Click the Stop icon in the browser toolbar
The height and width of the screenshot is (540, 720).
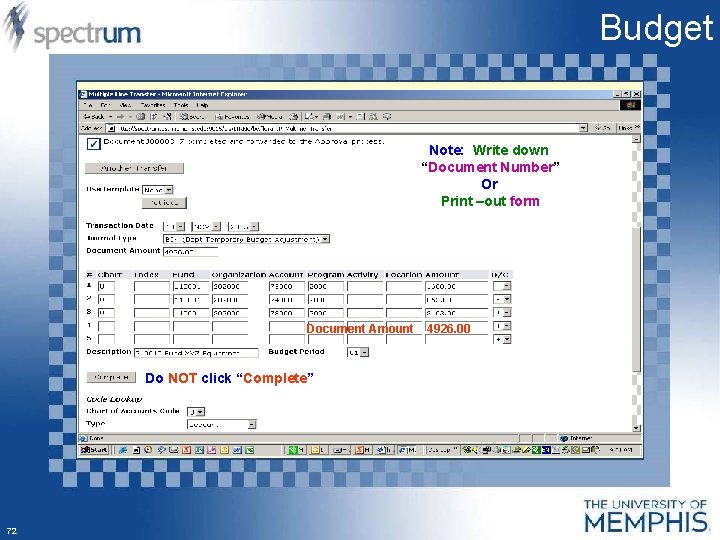(141, 117)
